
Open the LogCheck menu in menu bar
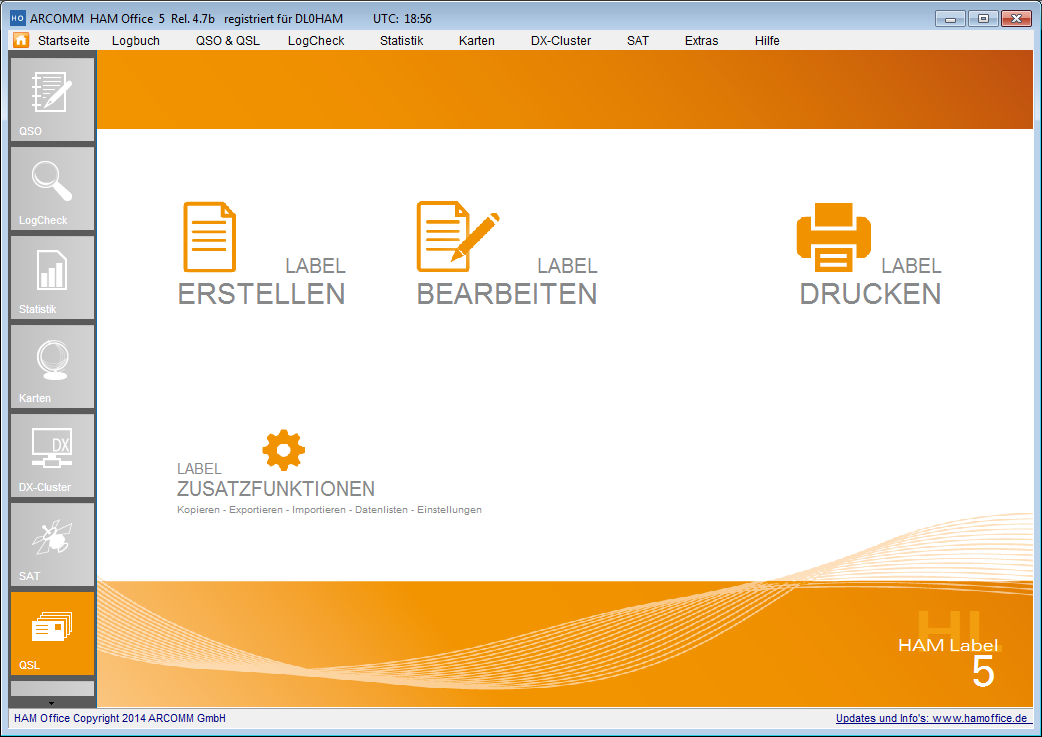coord(316,41)
